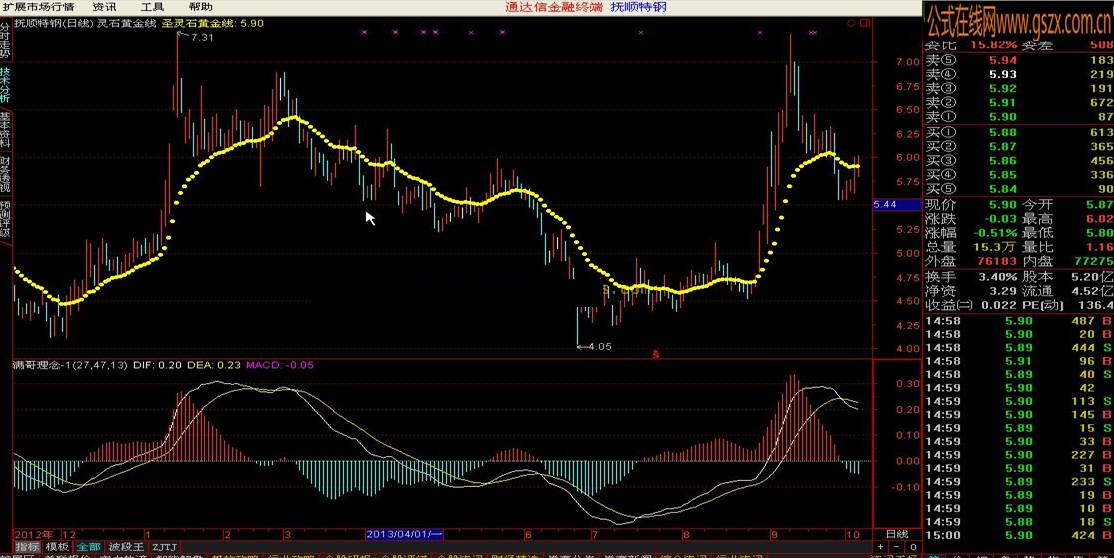Image resolution: width=1114 pixels, height=558 pixels.
Task: Click the 4.05 low price marker
Action: click(599, 347)
